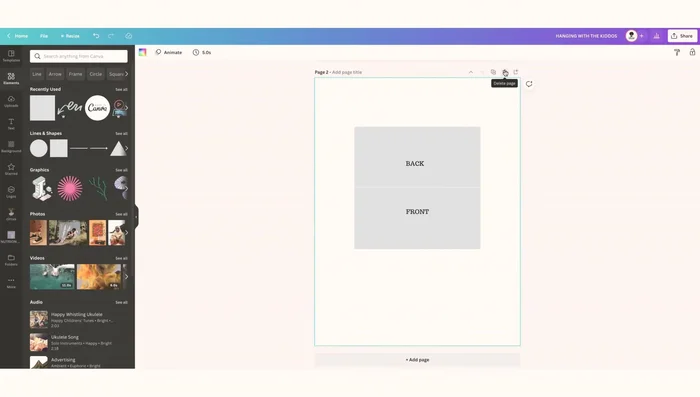The image size is (700, 397).
Task: Collapse the side panel with the handle
Action: (x=137, y=217)
